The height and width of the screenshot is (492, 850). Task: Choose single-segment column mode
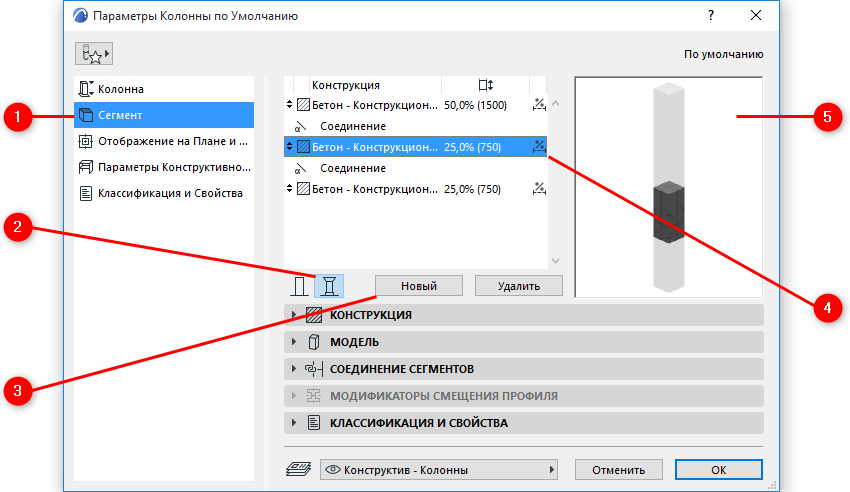[x=299, y=286]
